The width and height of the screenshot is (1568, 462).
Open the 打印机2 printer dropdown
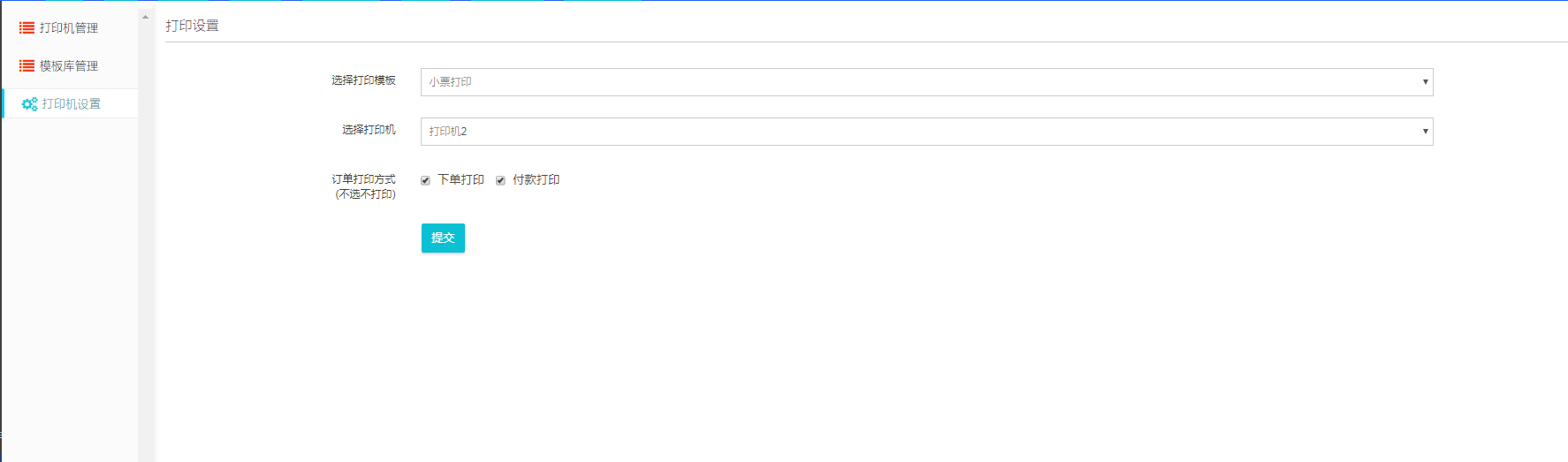pos(919,132)
